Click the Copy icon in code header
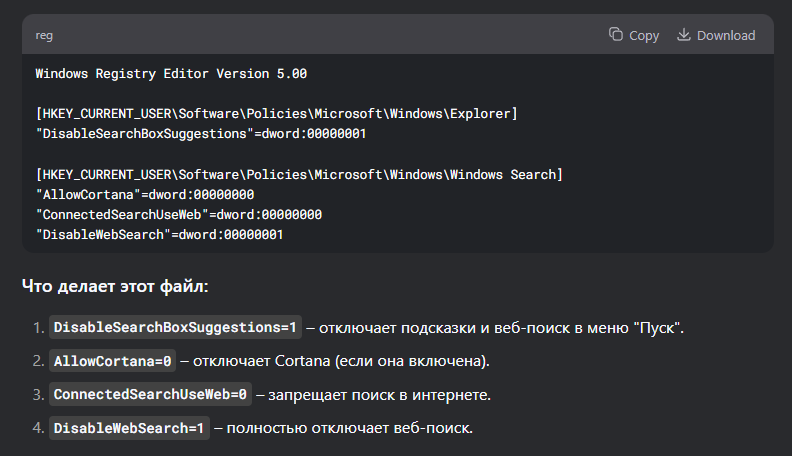This screenshot has width=792, height=456. (x=616, y=35)
